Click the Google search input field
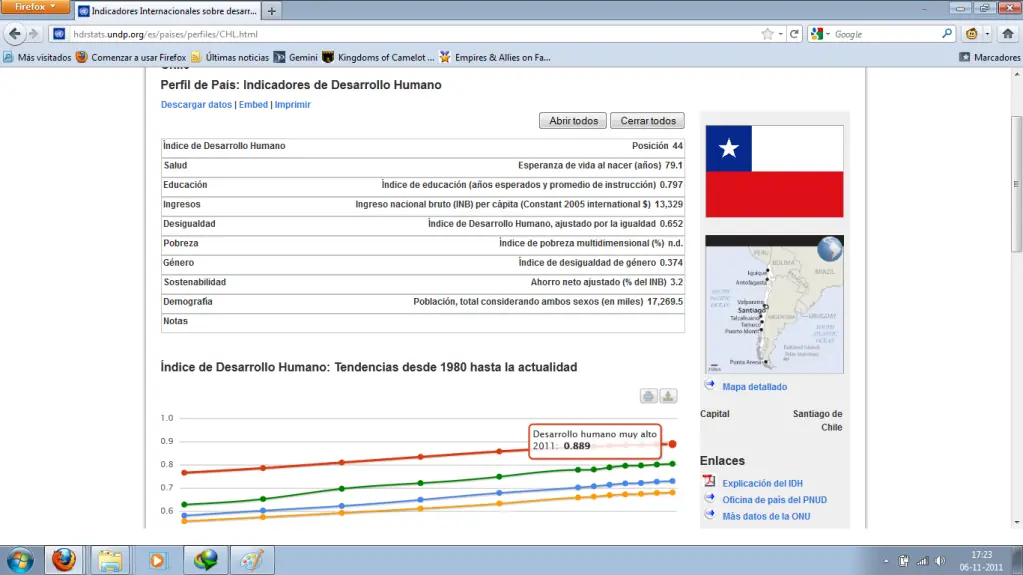This screenshot has width=1023, height=575. [x=886, y=34]
